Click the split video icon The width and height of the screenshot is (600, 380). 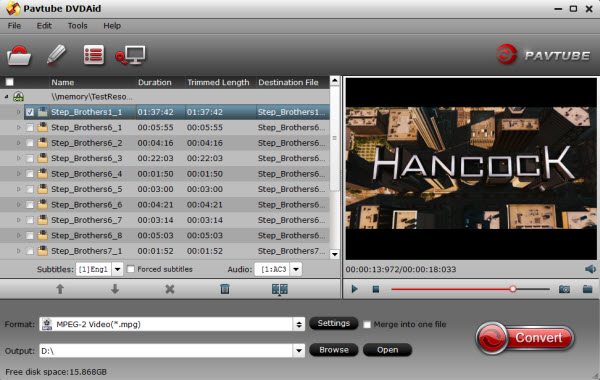point(280,289)
